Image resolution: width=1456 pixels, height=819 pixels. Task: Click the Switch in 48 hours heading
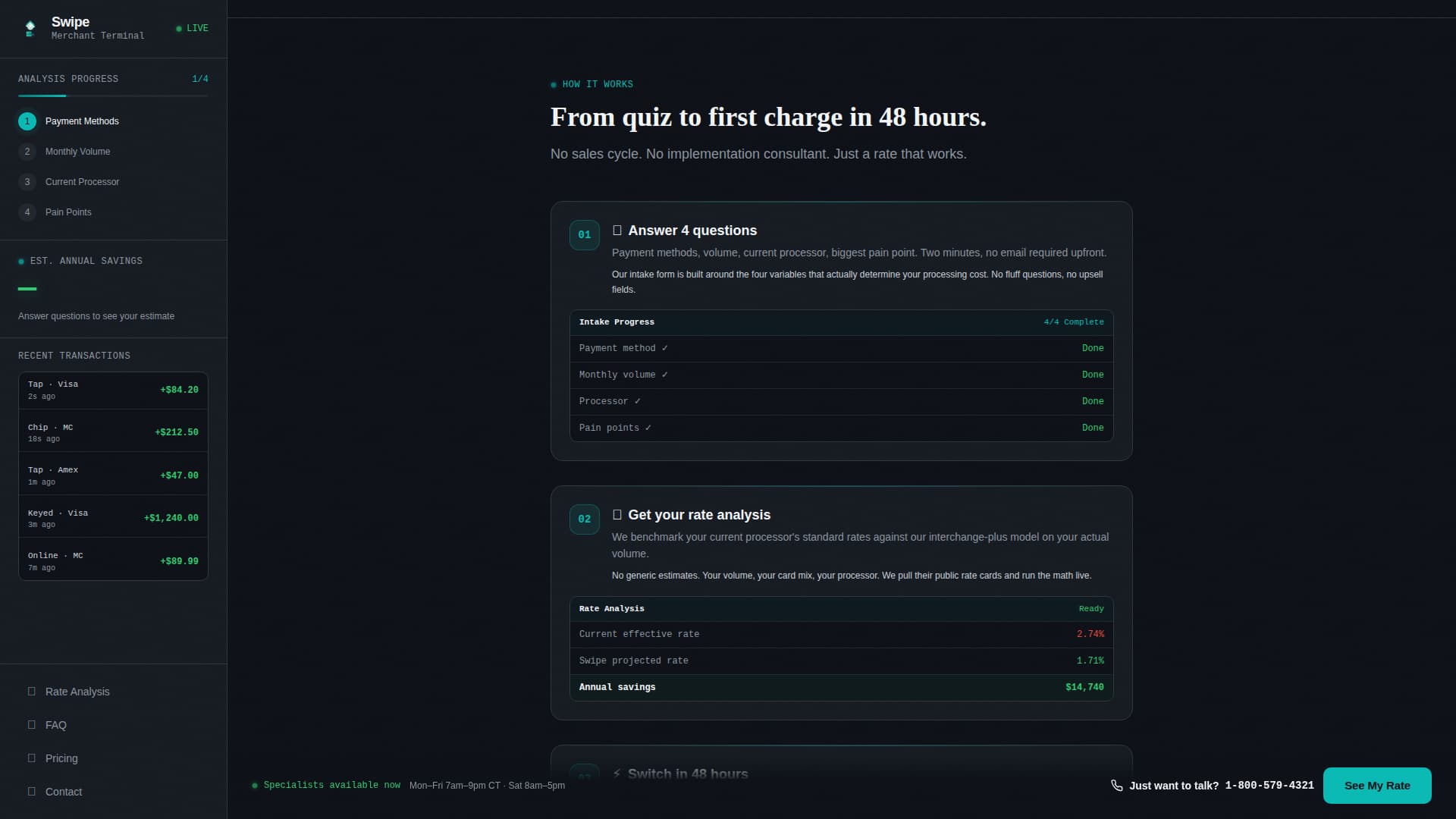pos(688,774)
